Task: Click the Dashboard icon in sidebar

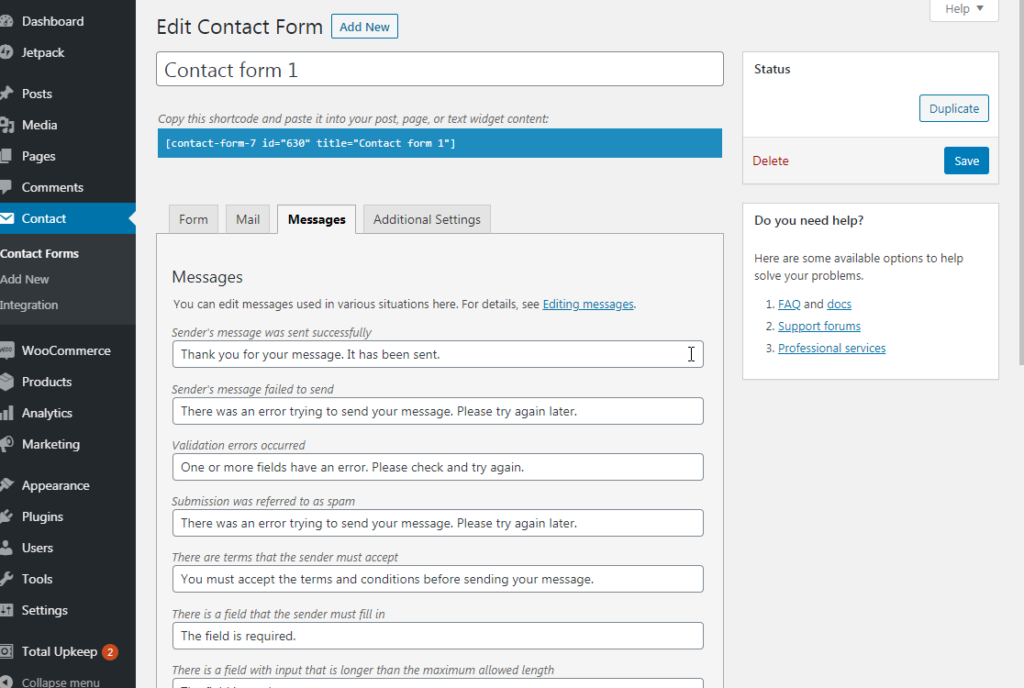Action: [x=6, y=21]
